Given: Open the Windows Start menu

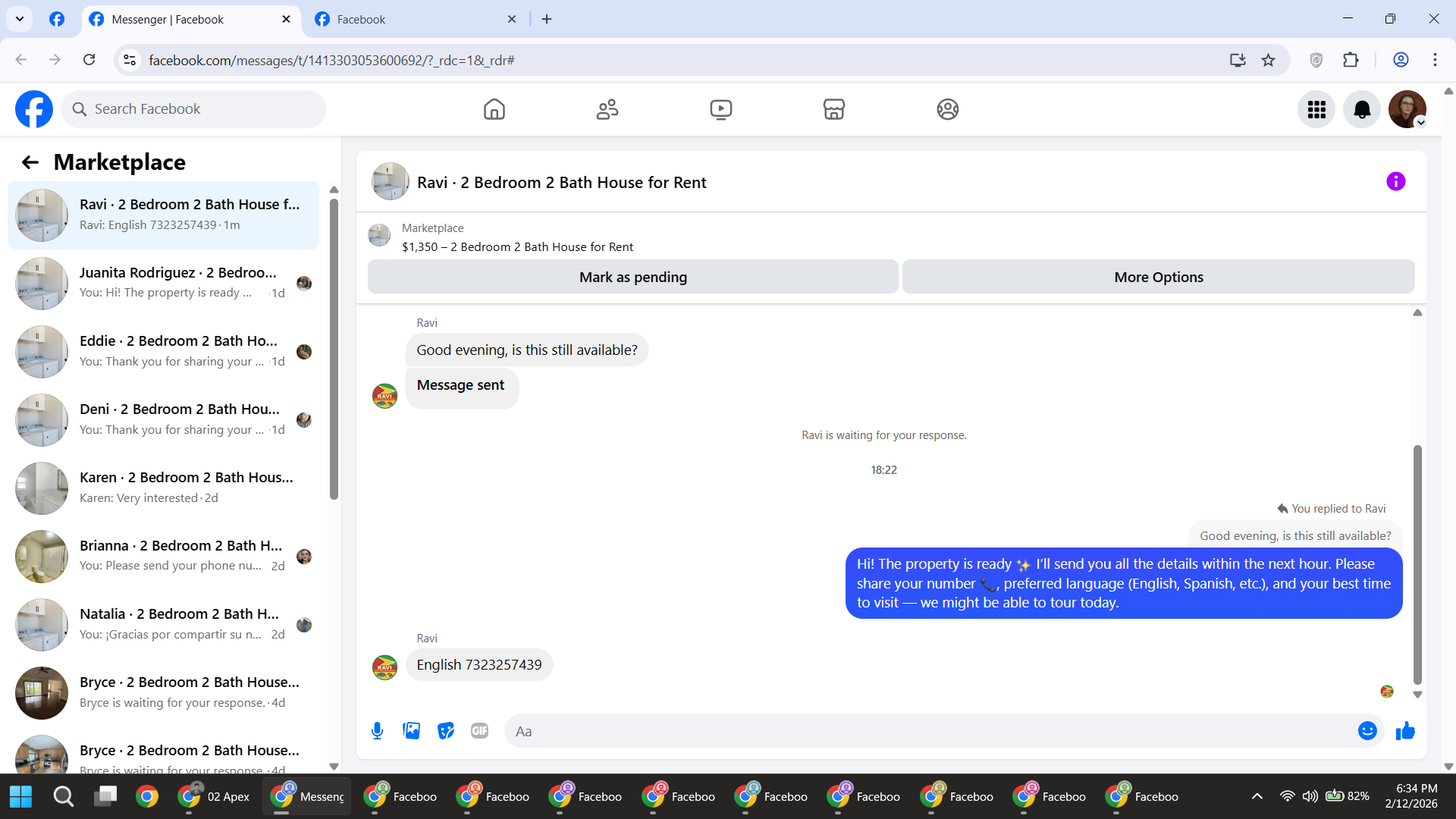Looking at the screenshot, I should [x=21, y=796].
